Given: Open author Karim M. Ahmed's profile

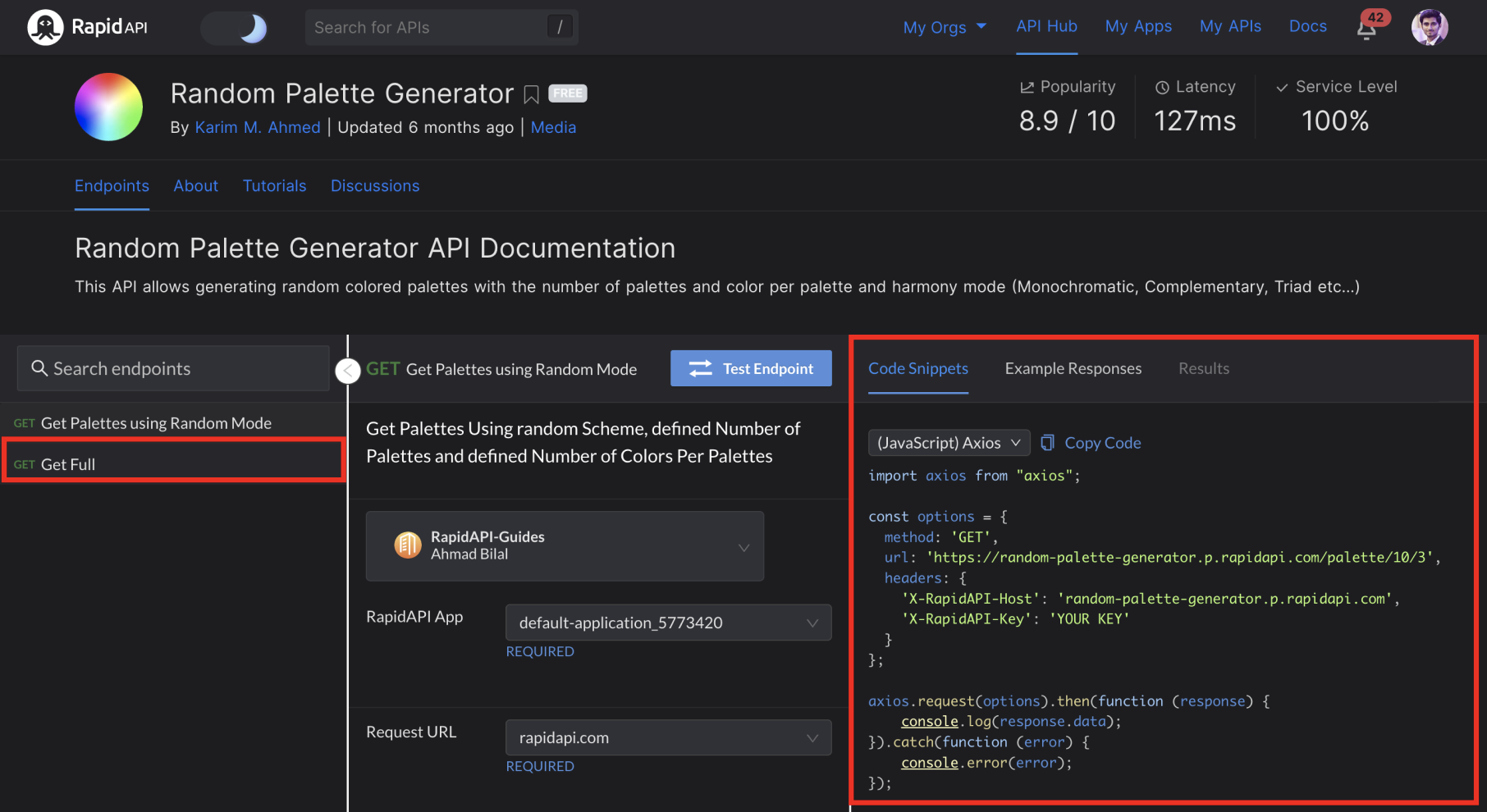Looking at the screenshot, I should coord(258,127).
